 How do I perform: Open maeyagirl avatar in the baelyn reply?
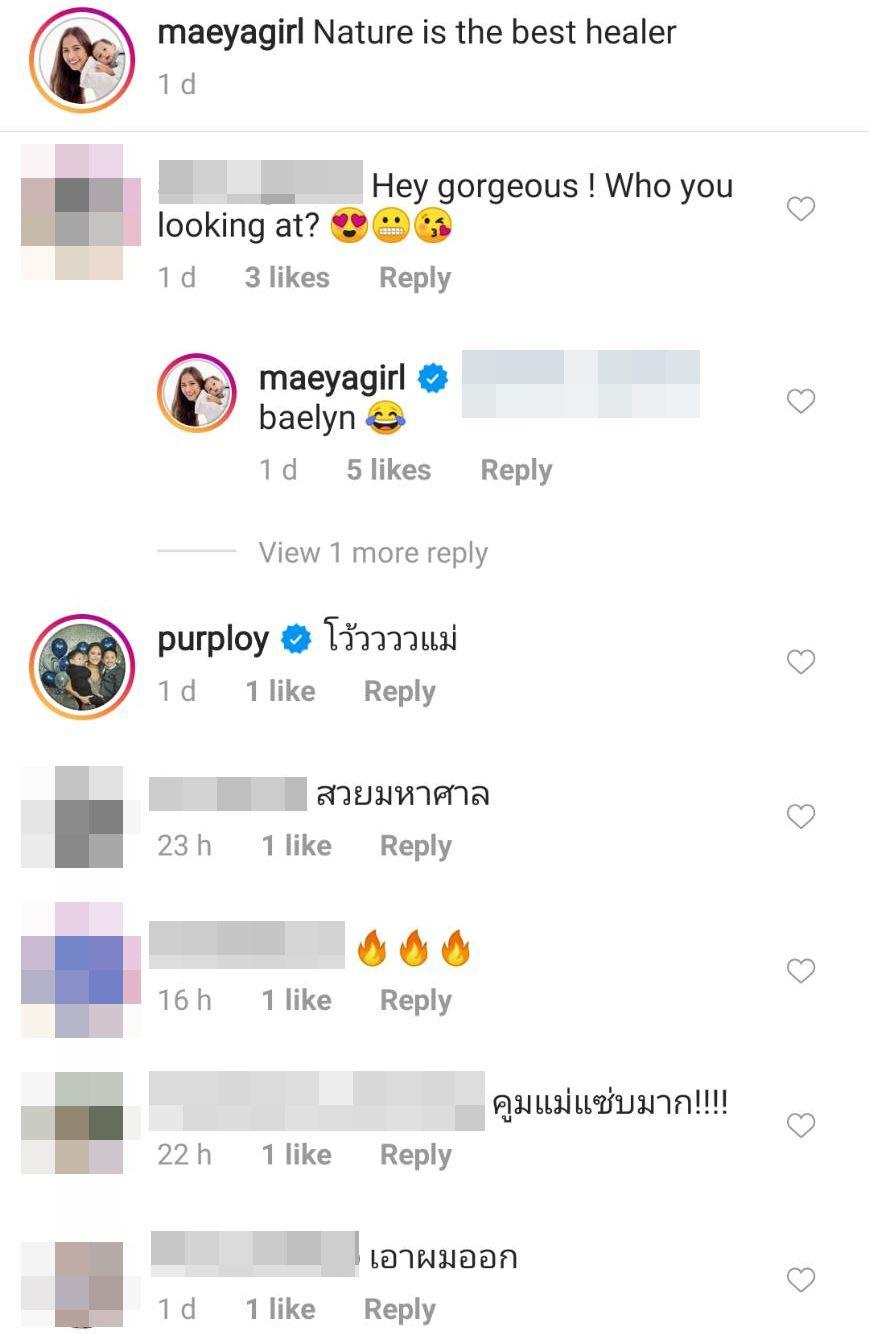click(x=197, y=393)
